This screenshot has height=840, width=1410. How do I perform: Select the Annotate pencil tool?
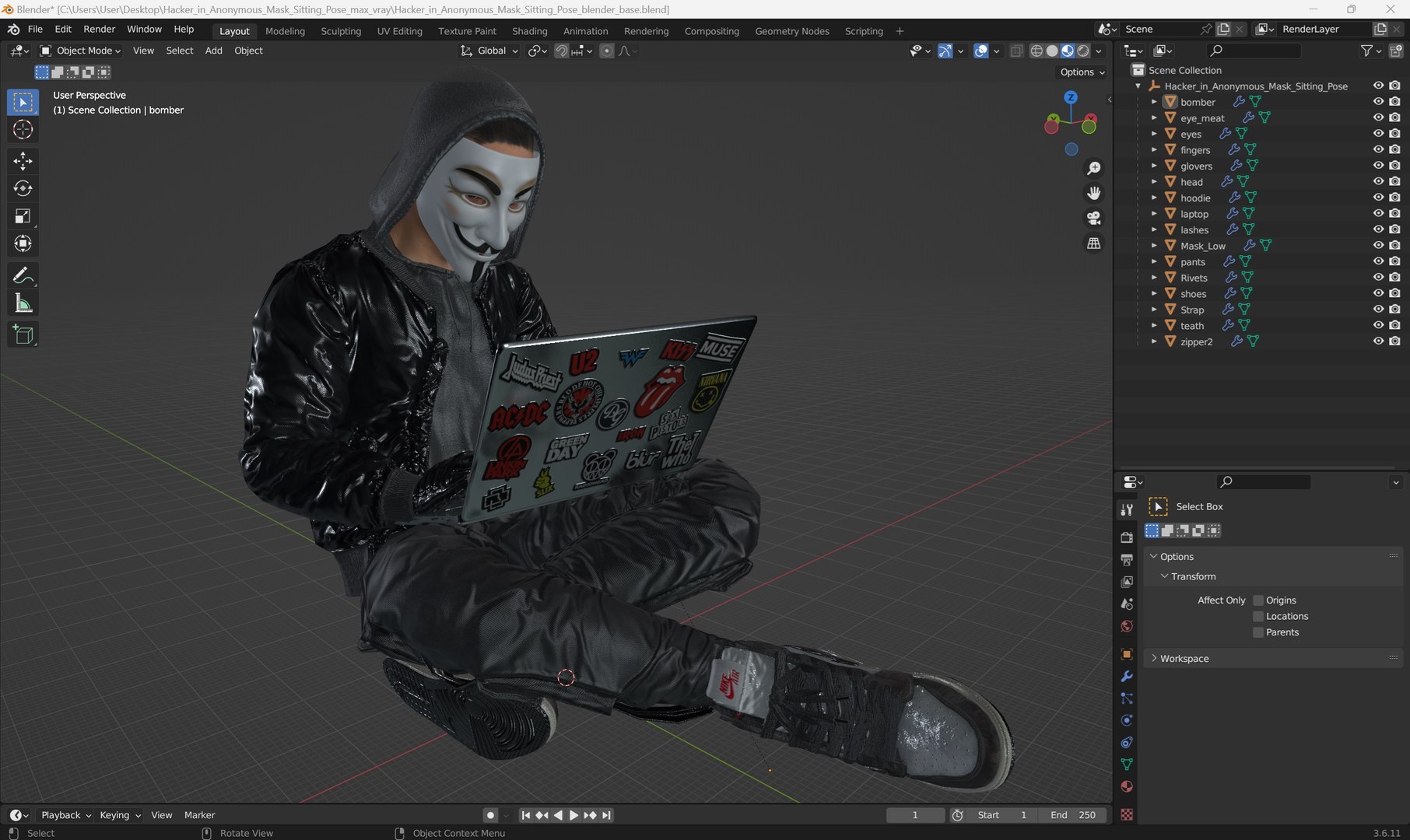coord(23,275)
